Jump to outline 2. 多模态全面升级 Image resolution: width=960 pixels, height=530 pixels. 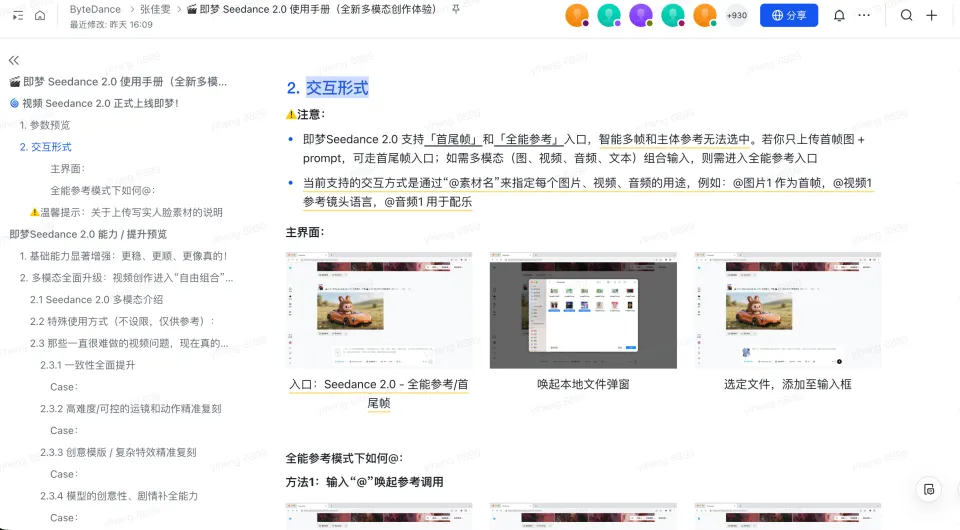click(x=126, y=278)
